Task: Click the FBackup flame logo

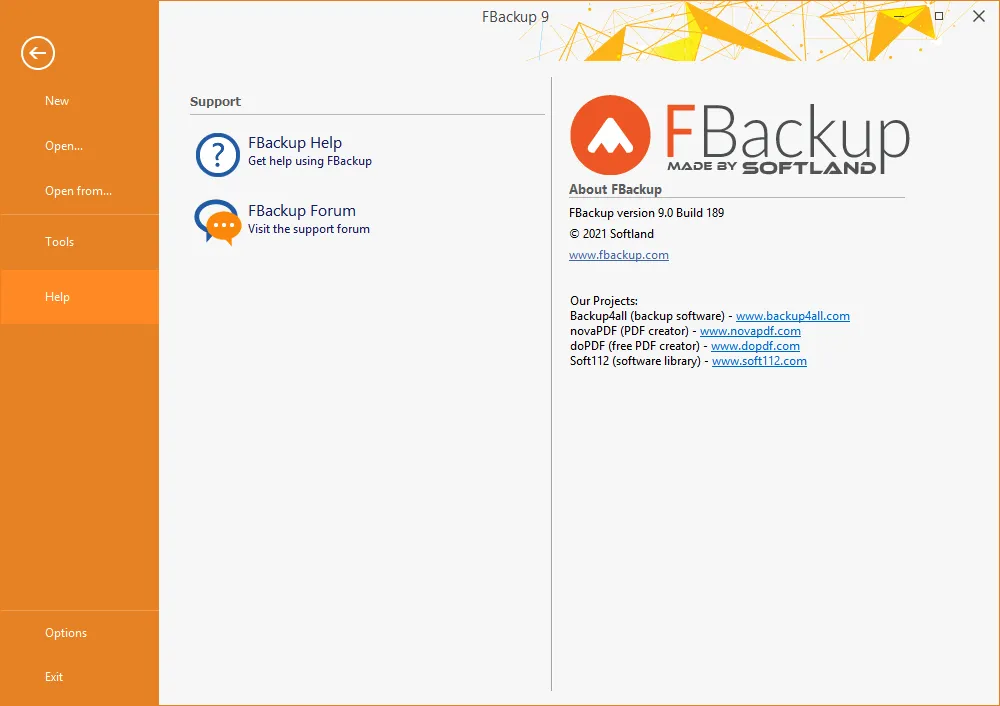Action: [610, 135]
